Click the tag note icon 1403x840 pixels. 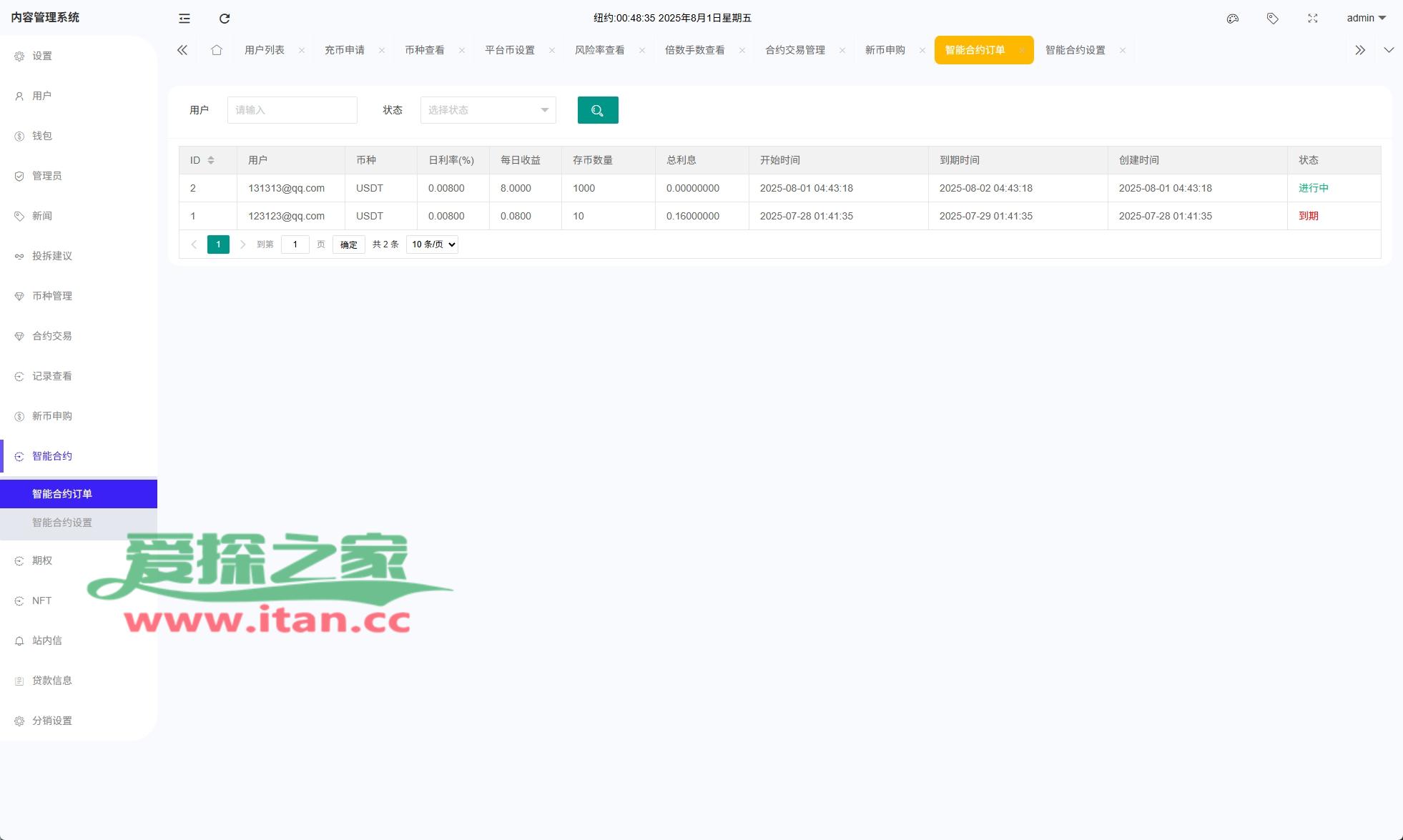click(1272, 19)
